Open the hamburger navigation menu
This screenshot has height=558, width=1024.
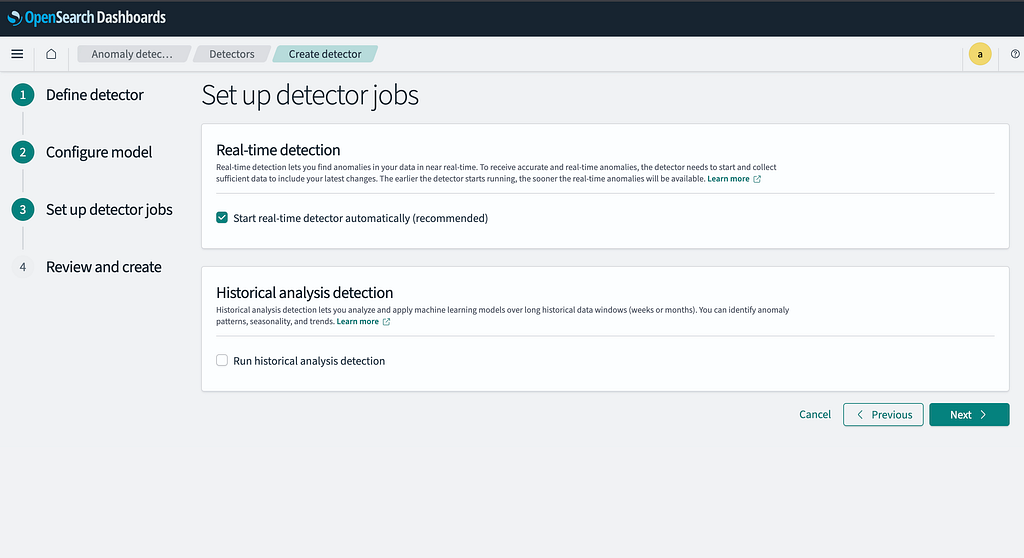pos(17,54)
